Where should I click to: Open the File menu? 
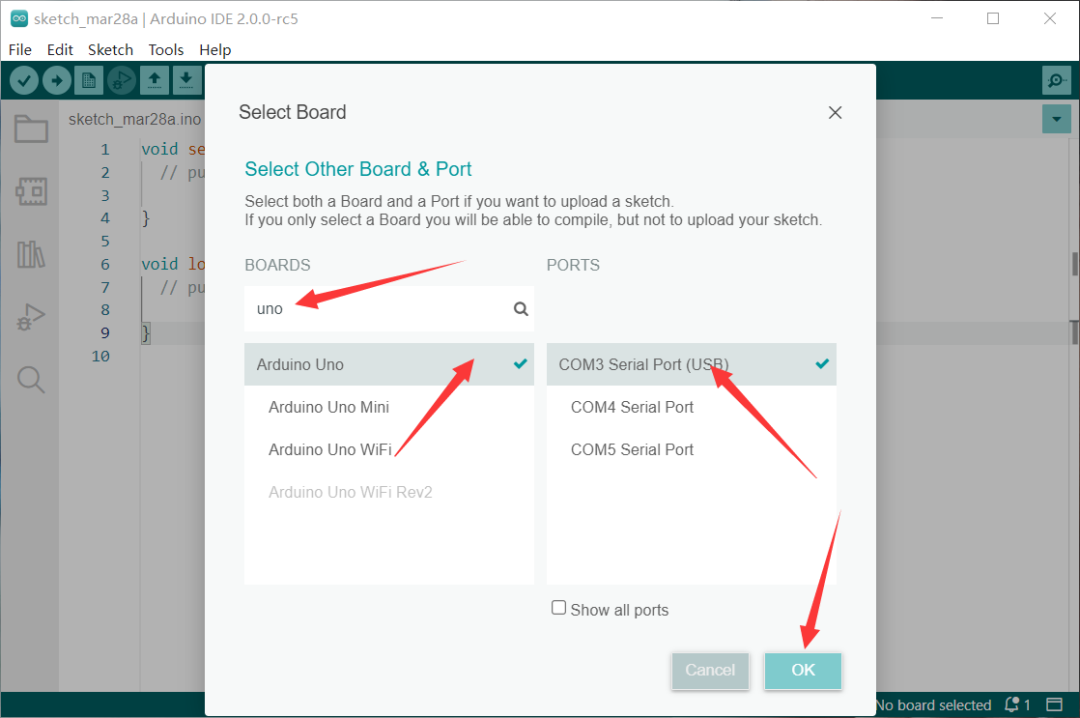[x=20, y=50]
